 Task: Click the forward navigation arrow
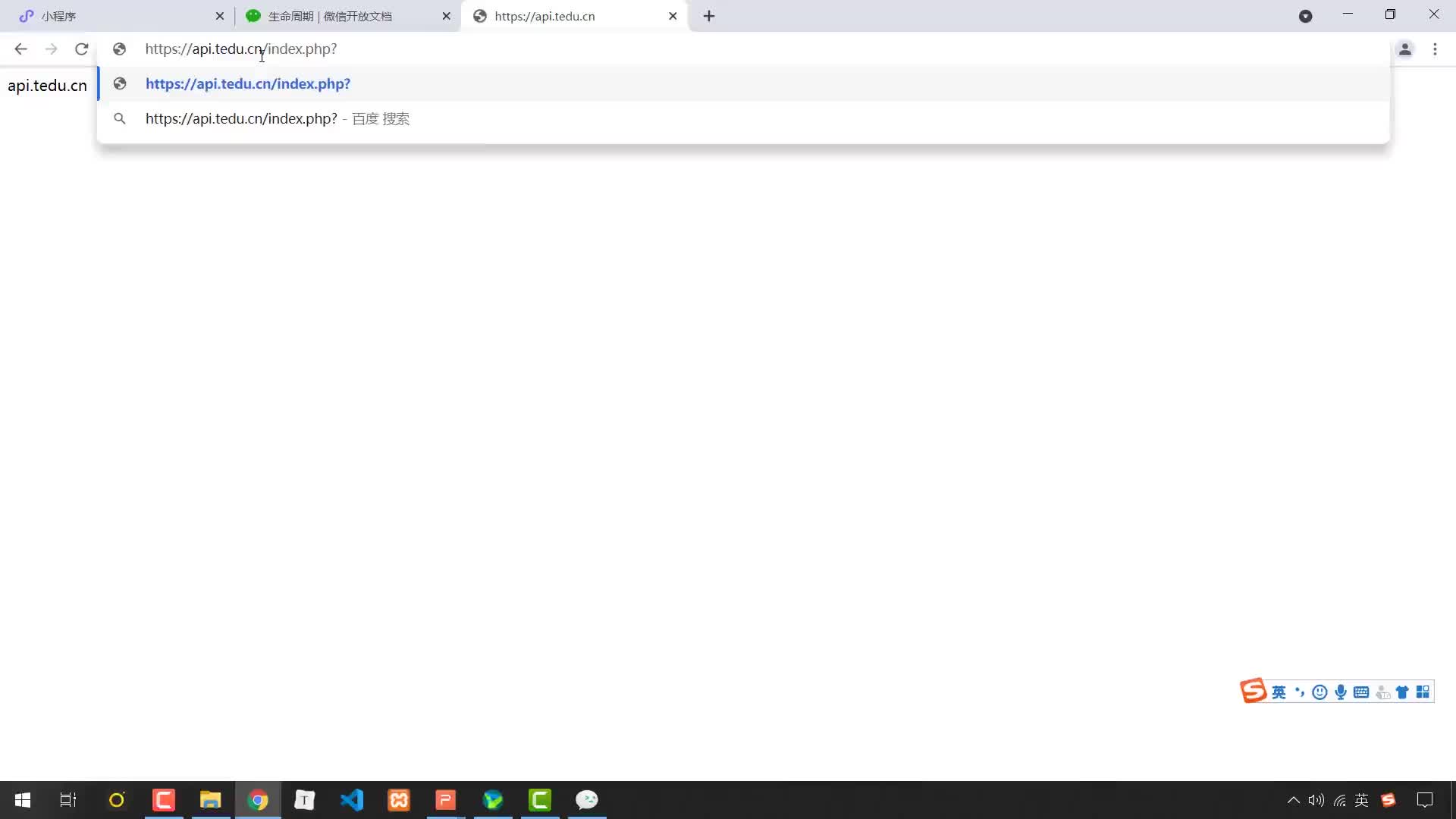[x=51, y=49]
